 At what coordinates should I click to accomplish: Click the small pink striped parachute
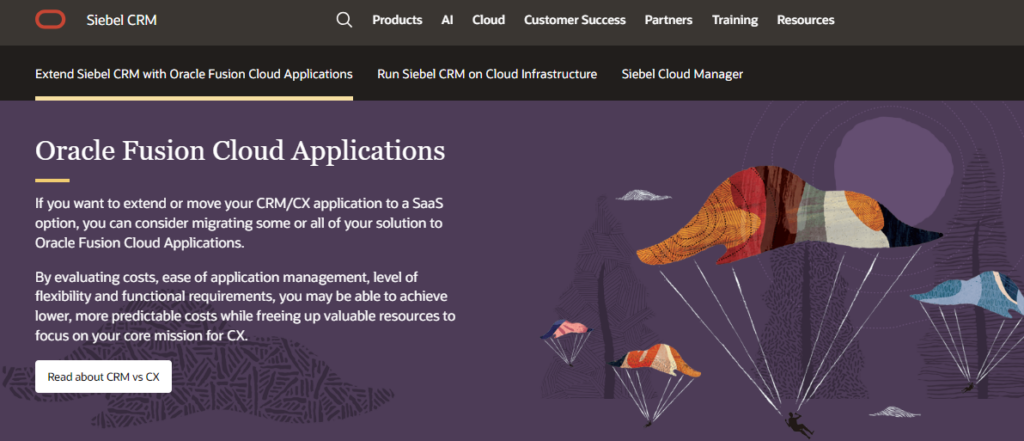566,329
